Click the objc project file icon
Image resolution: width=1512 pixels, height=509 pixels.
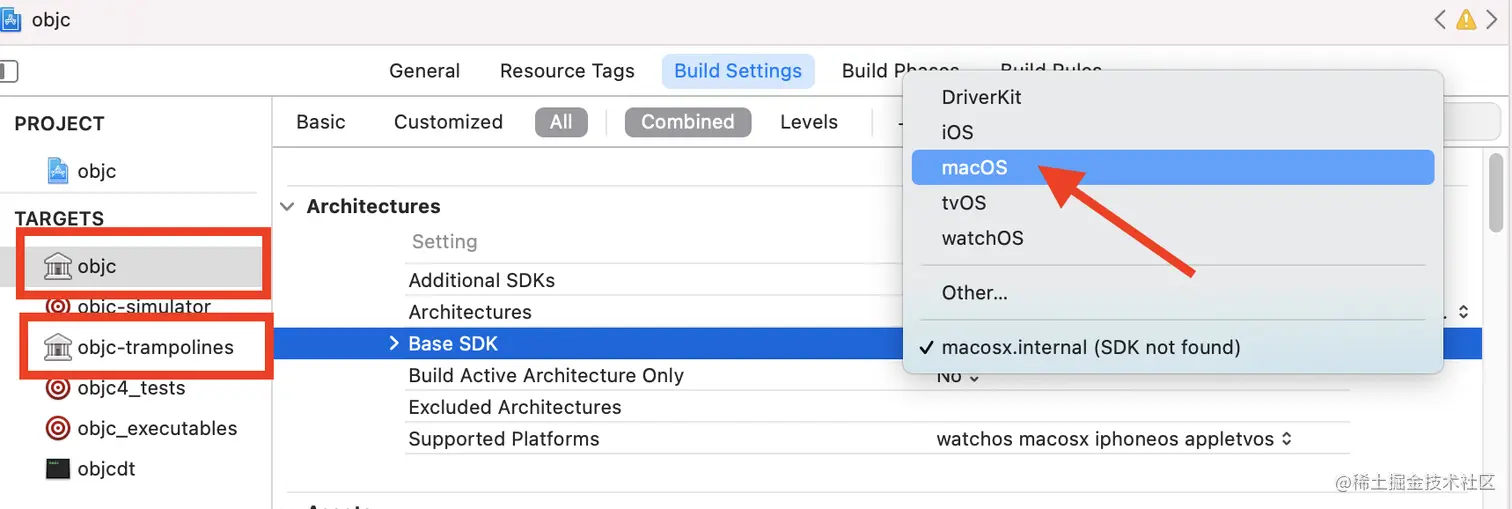click(59, 171)
